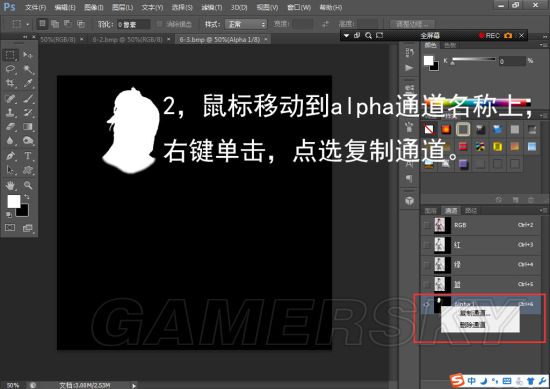Screen dimensions: 550x389
Task: Open the Color panel flyout menu
Action: coord(543,45)
